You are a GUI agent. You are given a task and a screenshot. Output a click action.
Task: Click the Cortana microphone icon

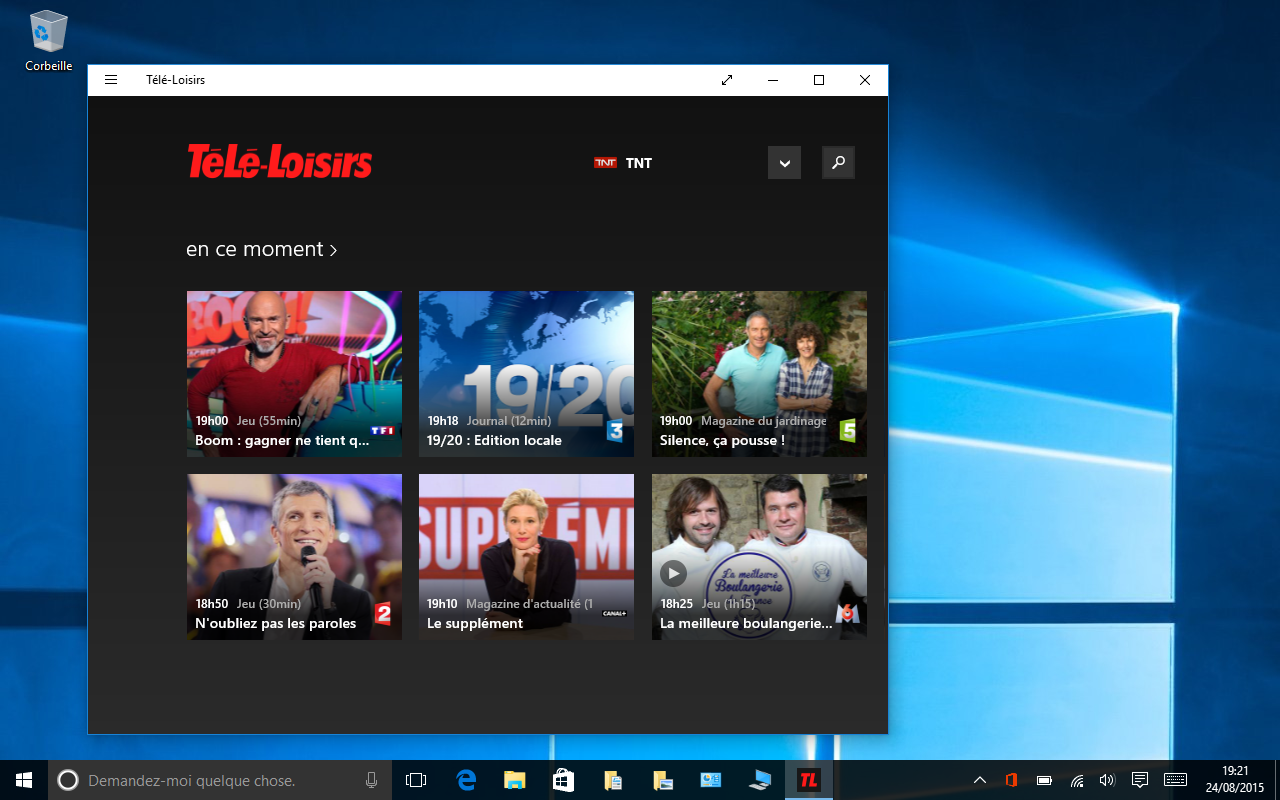(371, 780)
